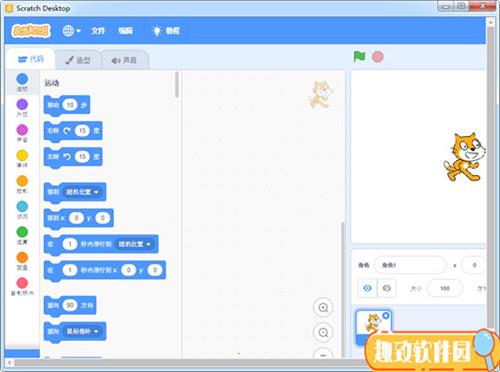
Task: Zoom in on the code workspace
Action: tap(323, 307)
